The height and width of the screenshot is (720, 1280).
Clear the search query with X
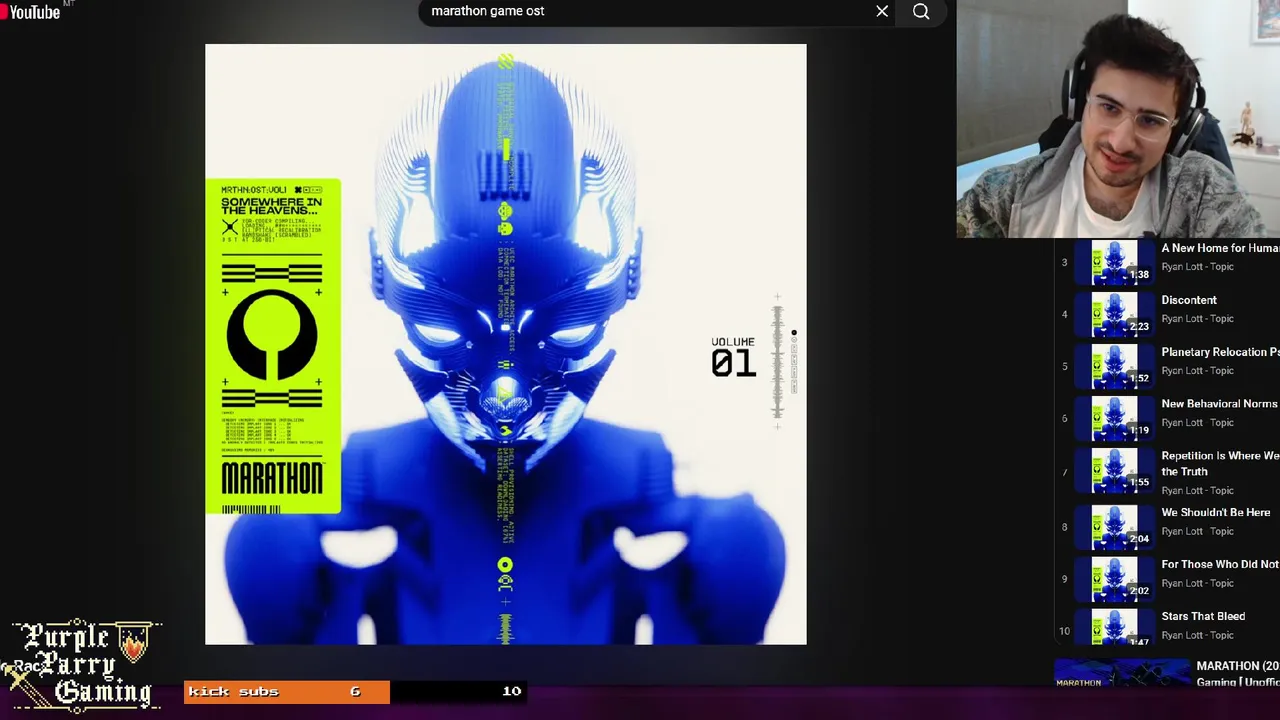(x=882, y=12)
